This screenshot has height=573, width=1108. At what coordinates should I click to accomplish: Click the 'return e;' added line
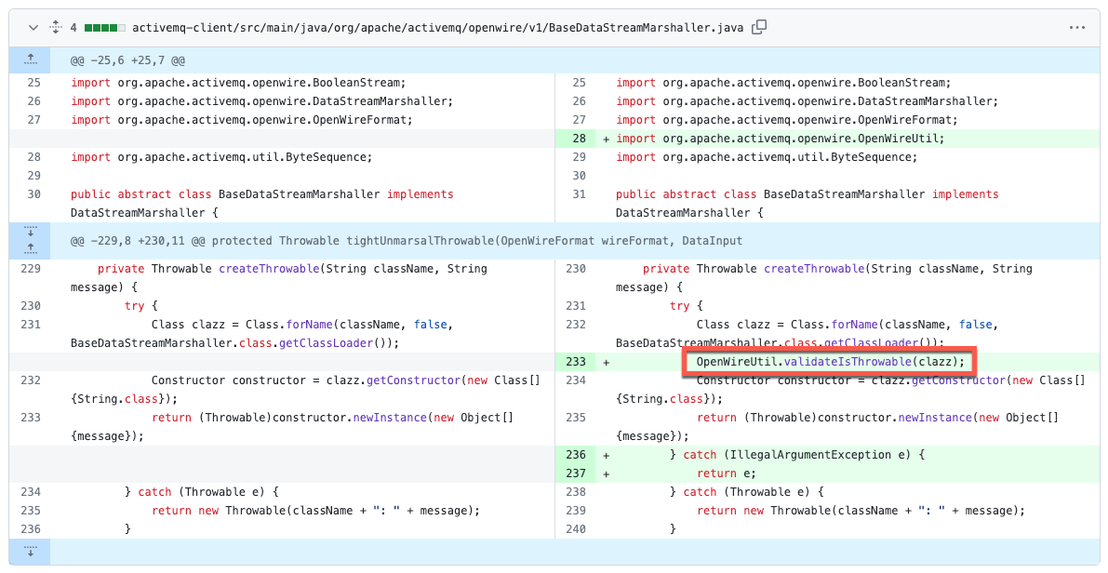(726, 473)
